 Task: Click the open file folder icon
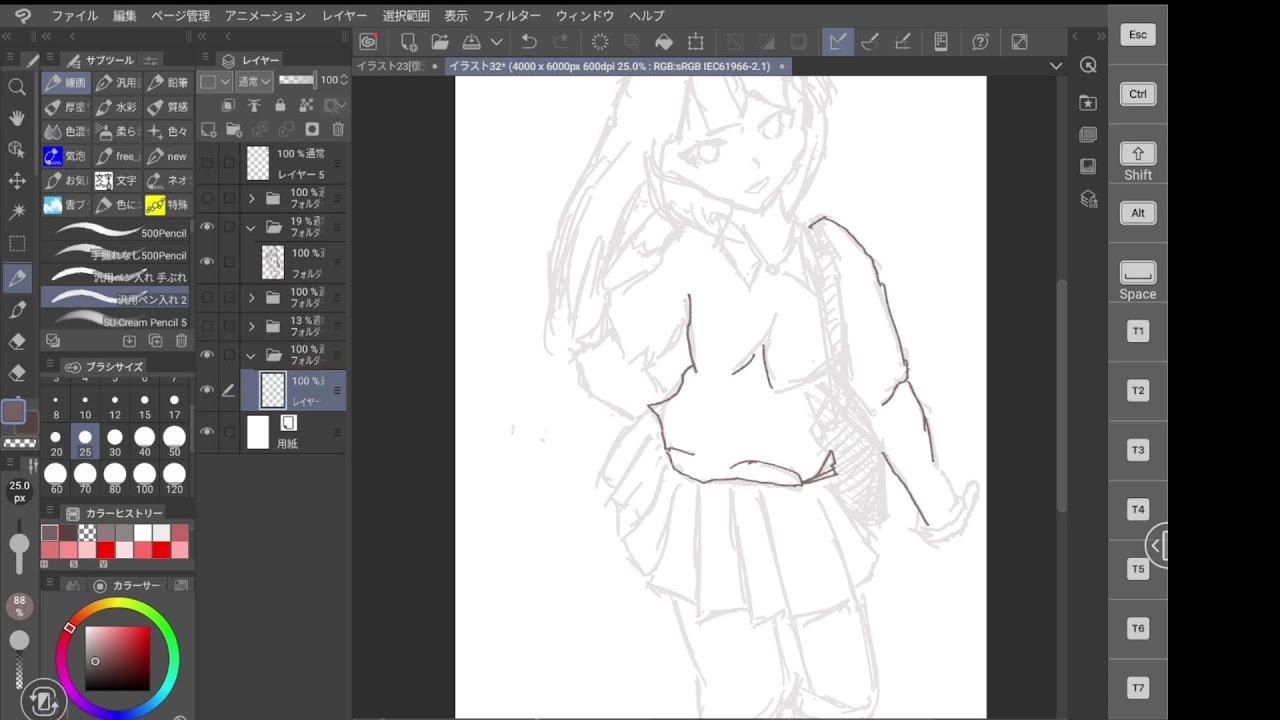(x=440, y=42)
